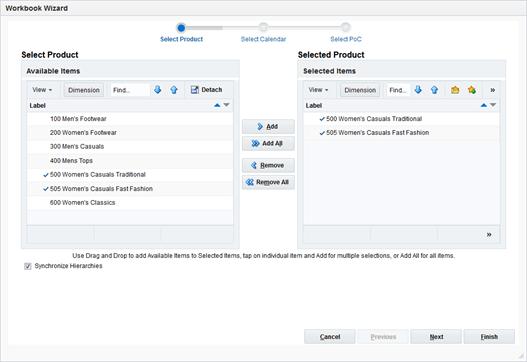Select 500 Women's Casuals Traditional in Selected Items

(401, 119)
